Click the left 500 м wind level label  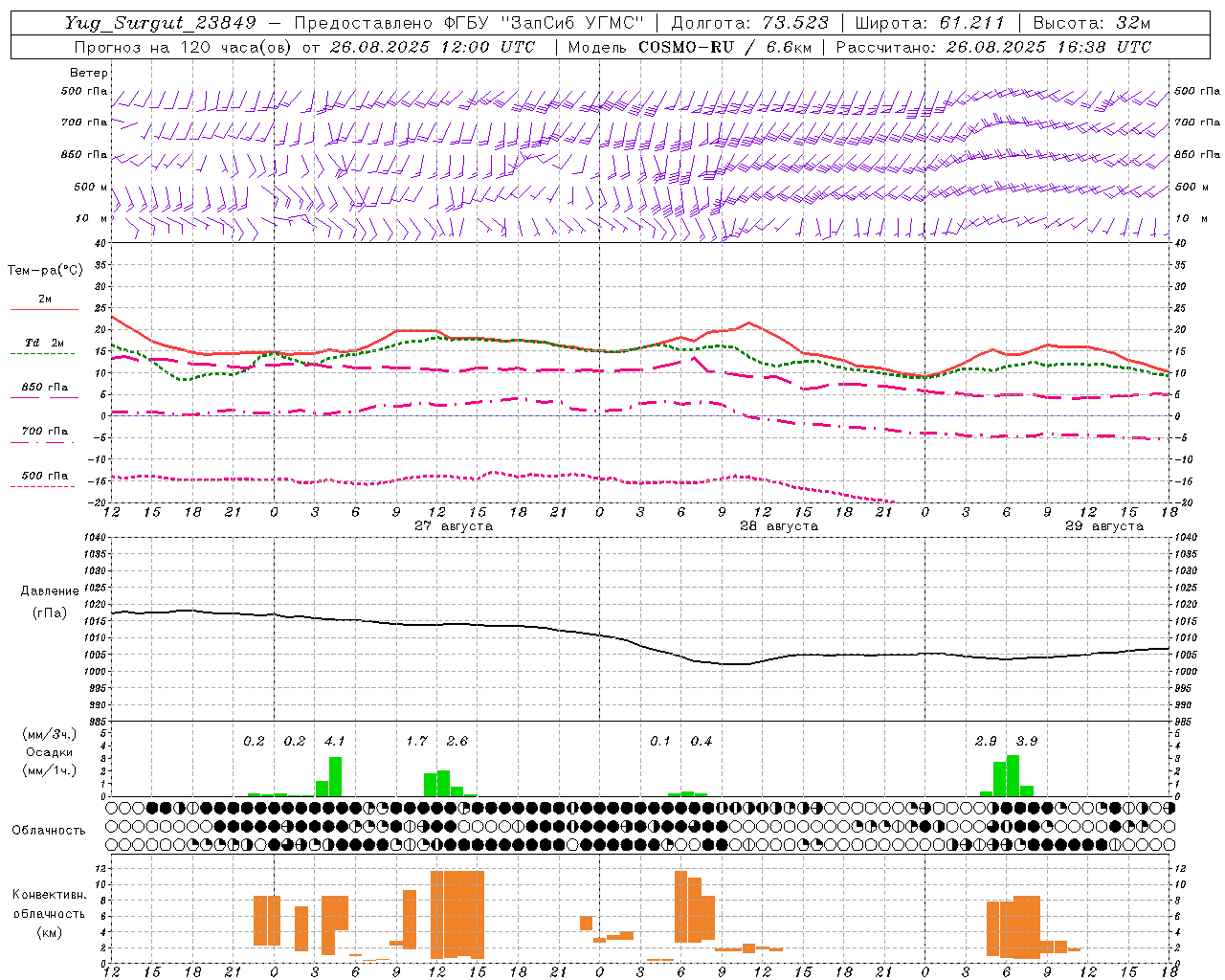91,187
